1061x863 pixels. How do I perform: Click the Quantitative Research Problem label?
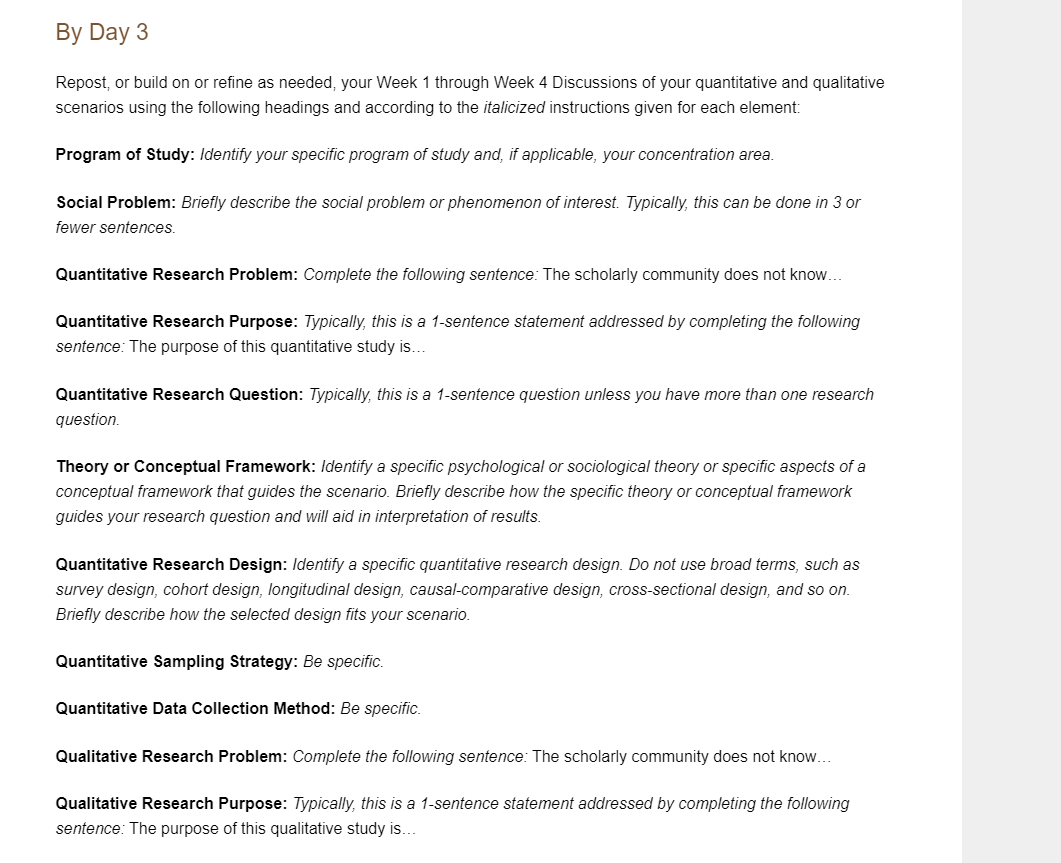click(x=177, y=275)
